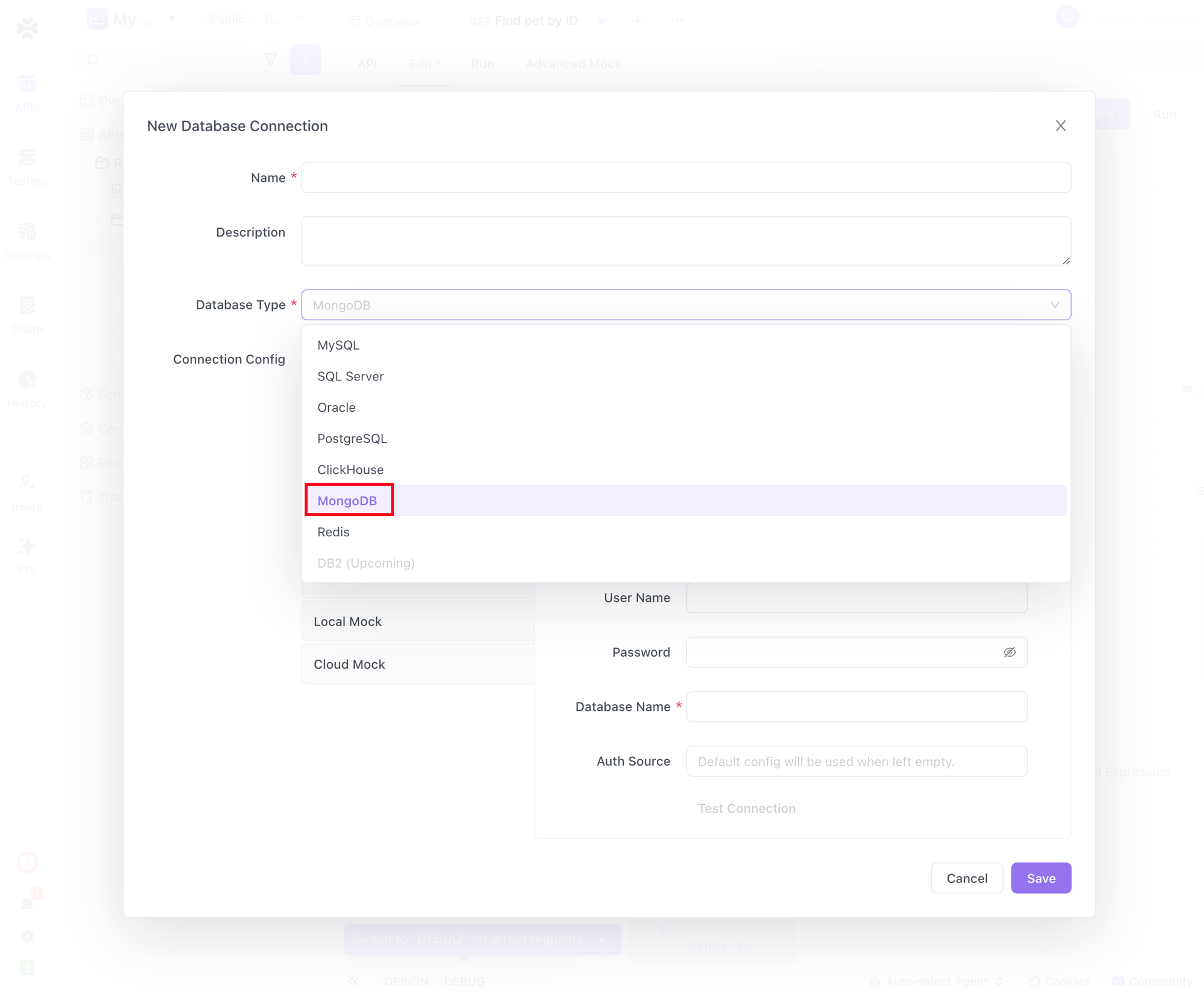Open the APIs sidebar section
This screenshot has width=1204, height=992.
click(27, 93)
